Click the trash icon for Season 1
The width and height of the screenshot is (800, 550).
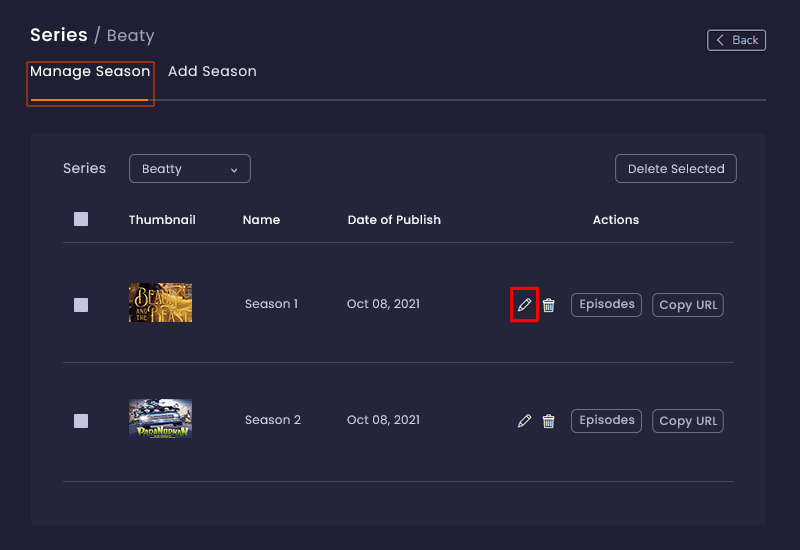(548, 305)
